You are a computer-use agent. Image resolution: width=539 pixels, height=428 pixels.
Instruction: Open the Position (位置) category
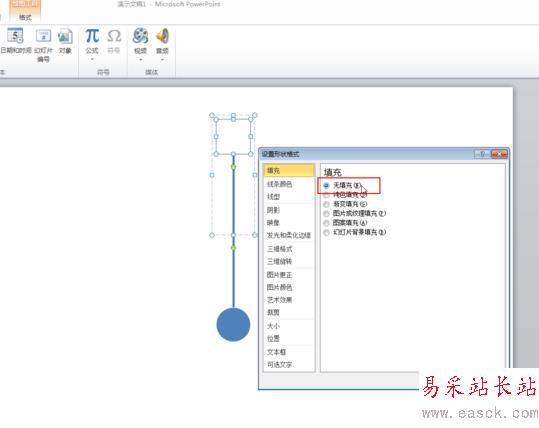click(x=289, y=339)
